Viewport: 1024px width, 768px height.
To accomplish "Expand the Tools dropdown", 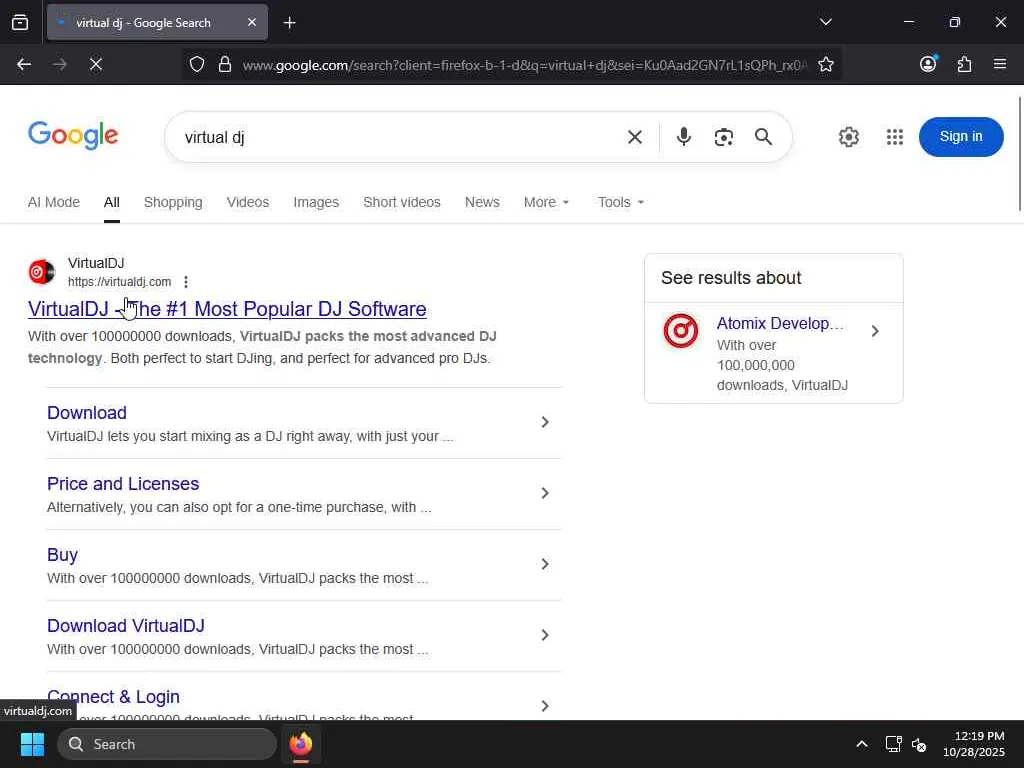I will [620, 202].
